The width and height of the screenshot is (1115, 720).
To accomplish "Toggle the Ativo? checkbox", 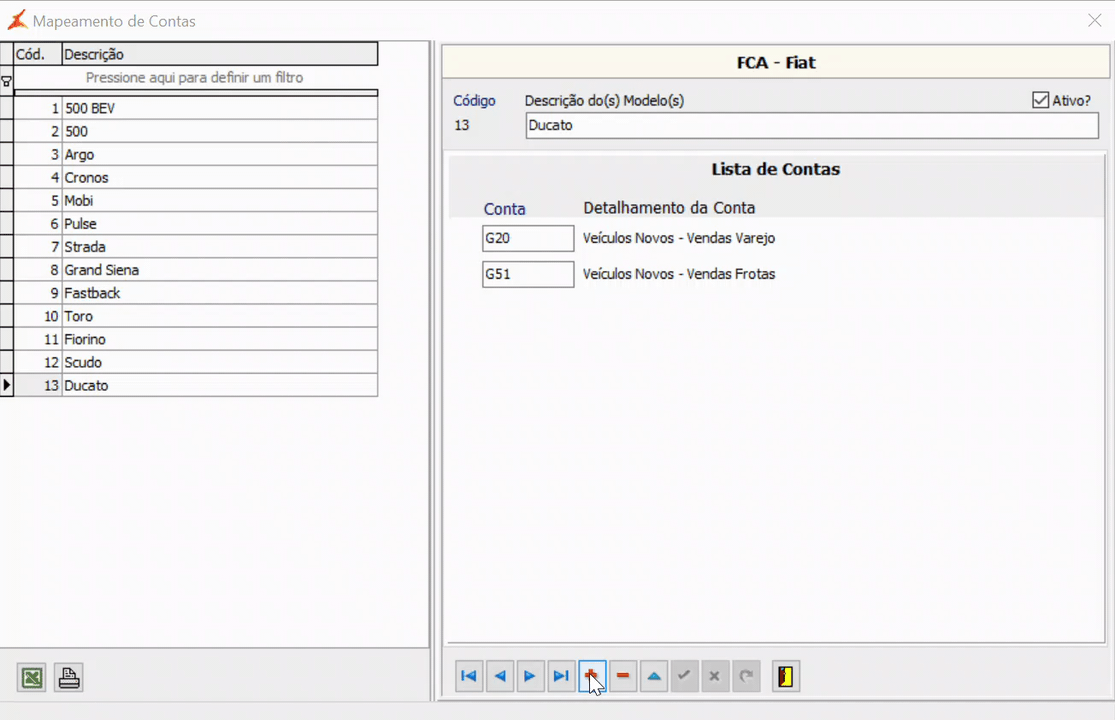I will (1040, 100).
